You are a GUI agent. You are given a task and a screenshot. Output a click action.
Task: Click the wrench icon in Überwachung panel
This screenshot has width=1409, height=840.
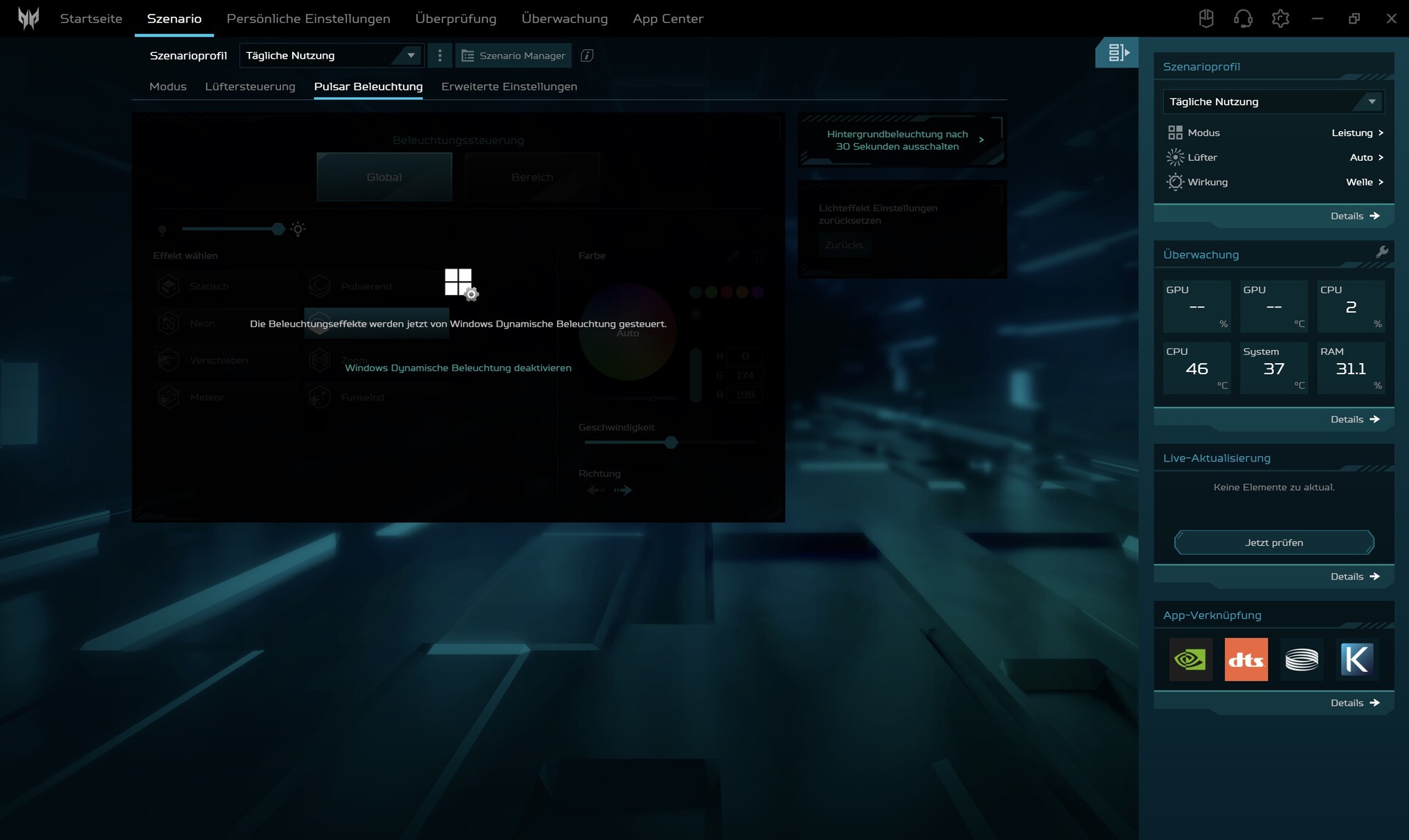tap(1382, 252)
